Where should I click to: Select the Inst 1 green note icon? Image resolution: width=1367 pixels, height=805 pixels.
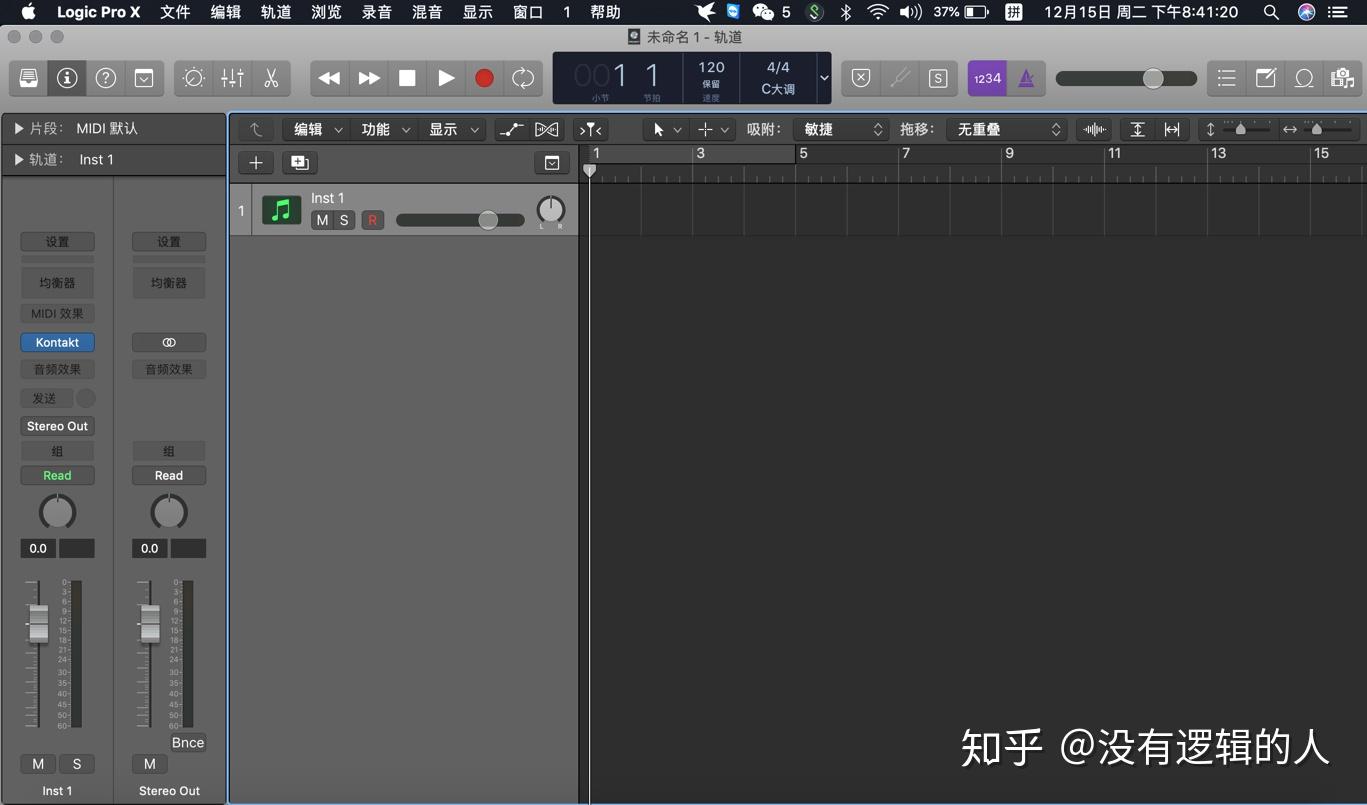tap(281, 209)
